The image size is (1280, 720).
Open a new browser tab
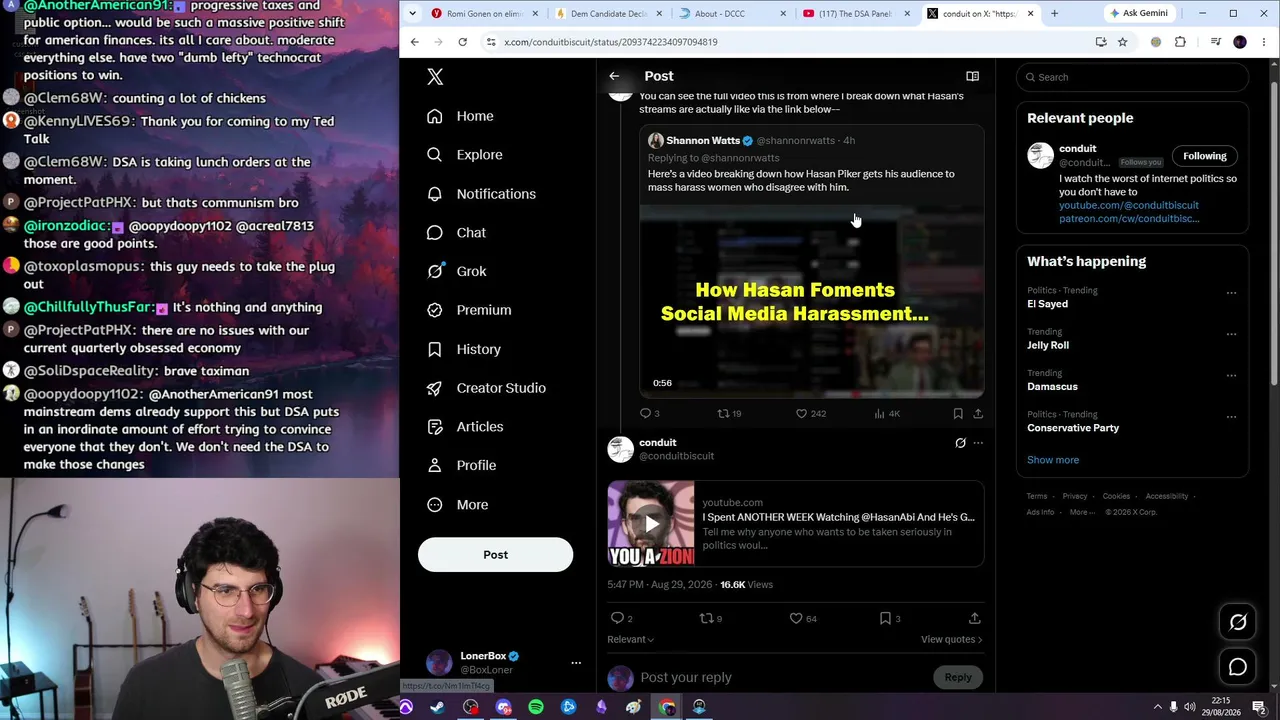[1054, 14]
